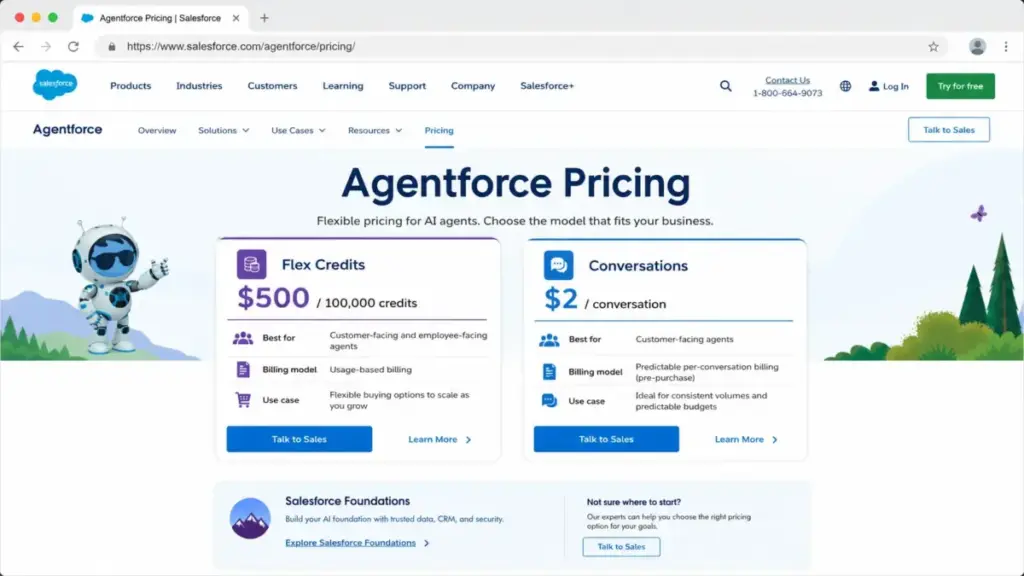1024x576 pixels.
Task: Expand the Solutions dropdown
Action: click(x=223, y=131)
